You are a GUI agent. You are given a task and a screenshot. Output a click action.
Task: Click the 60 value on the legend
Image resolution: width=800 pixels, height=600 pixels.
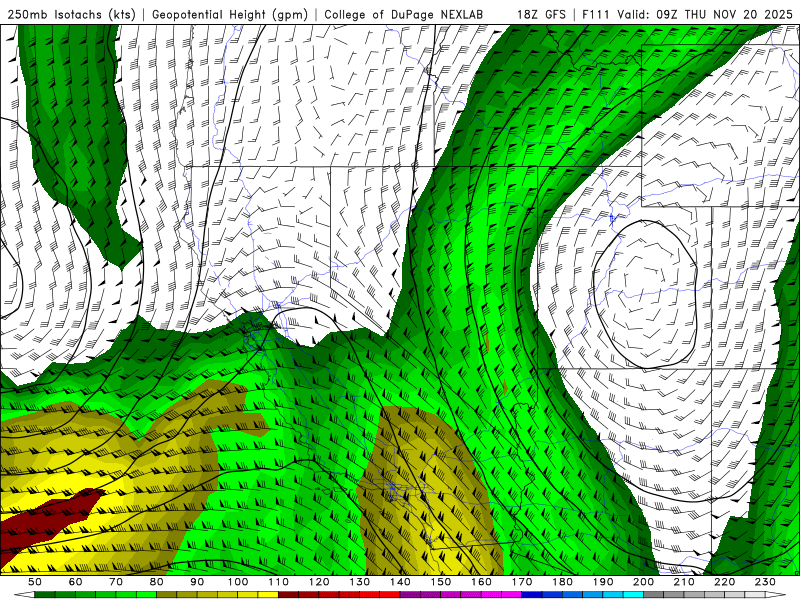pyautogui.click(x=75, y=582)
